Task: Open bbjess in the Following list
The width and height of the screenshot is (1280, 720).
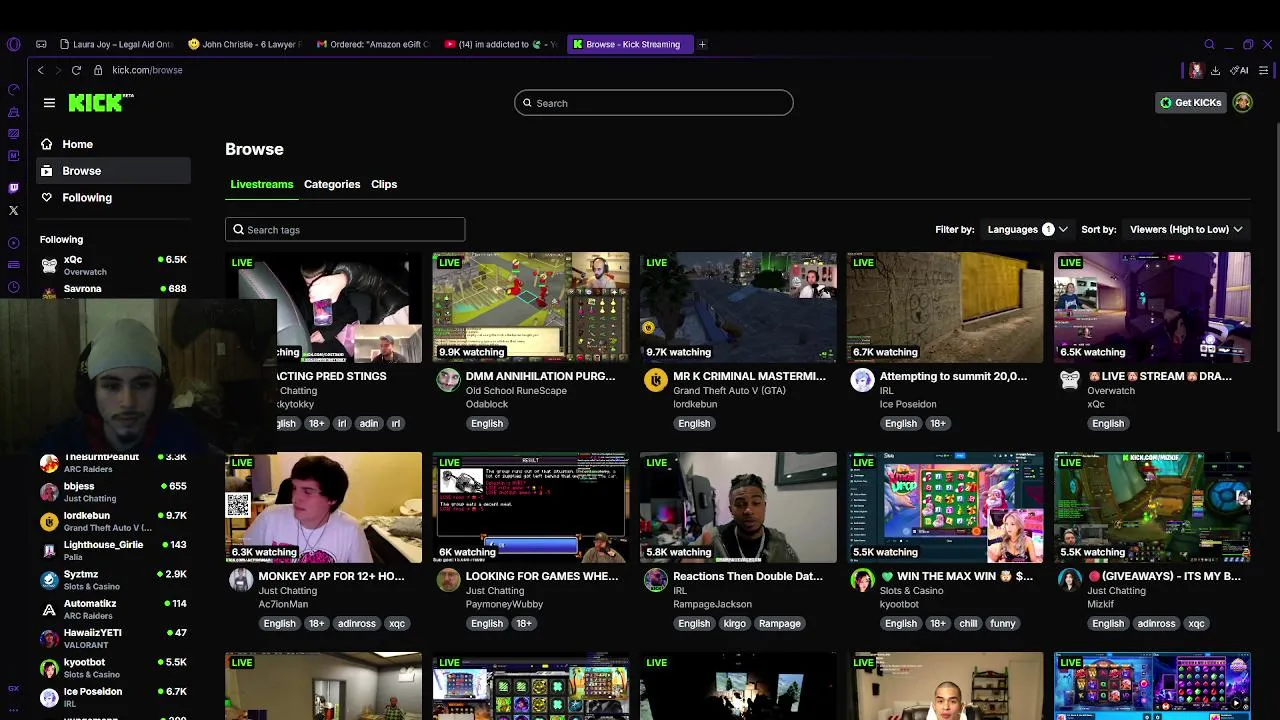Action: coord(113,492)
